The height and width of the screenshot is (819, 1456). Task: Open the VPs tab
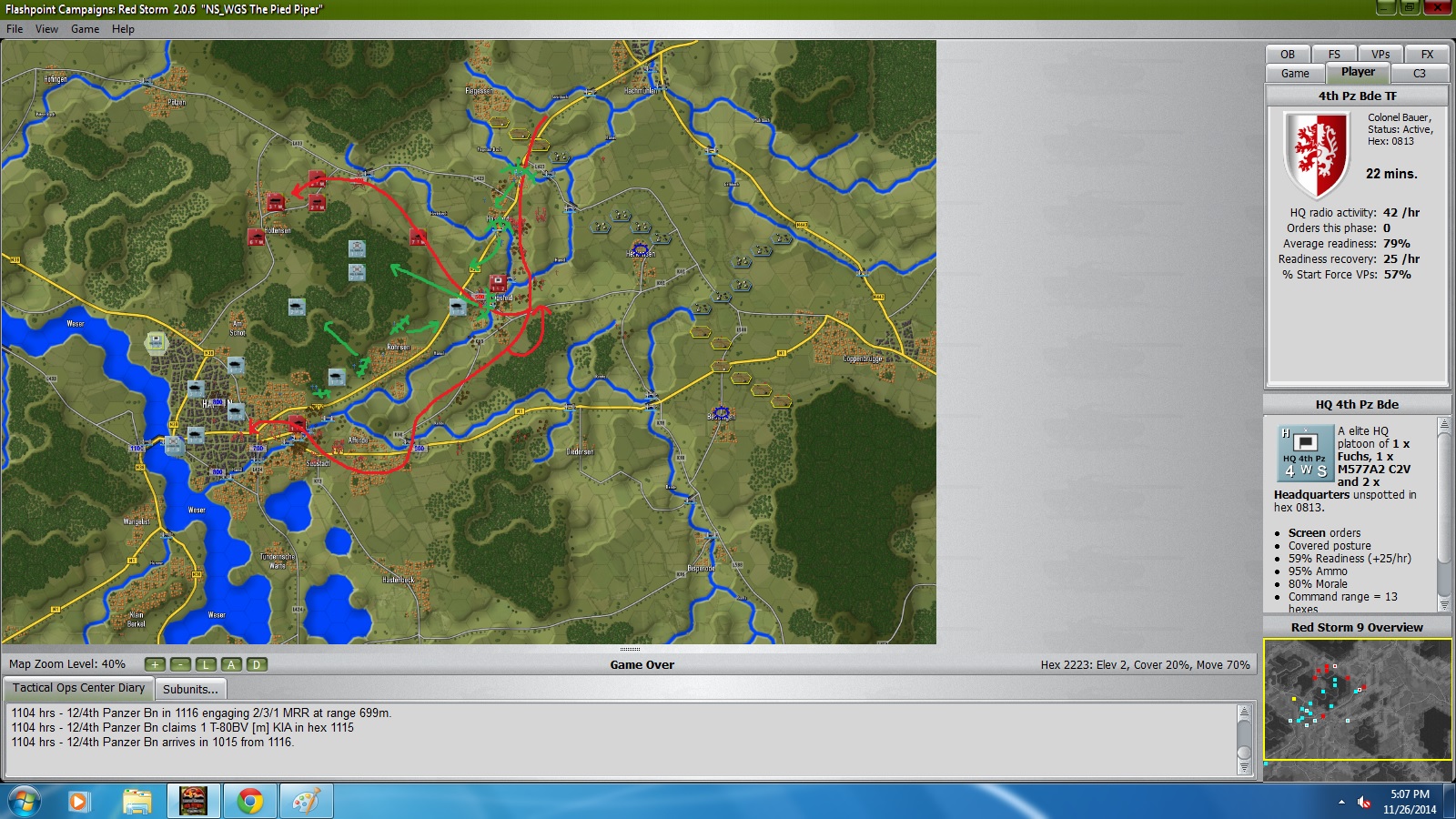point(1380,55)
